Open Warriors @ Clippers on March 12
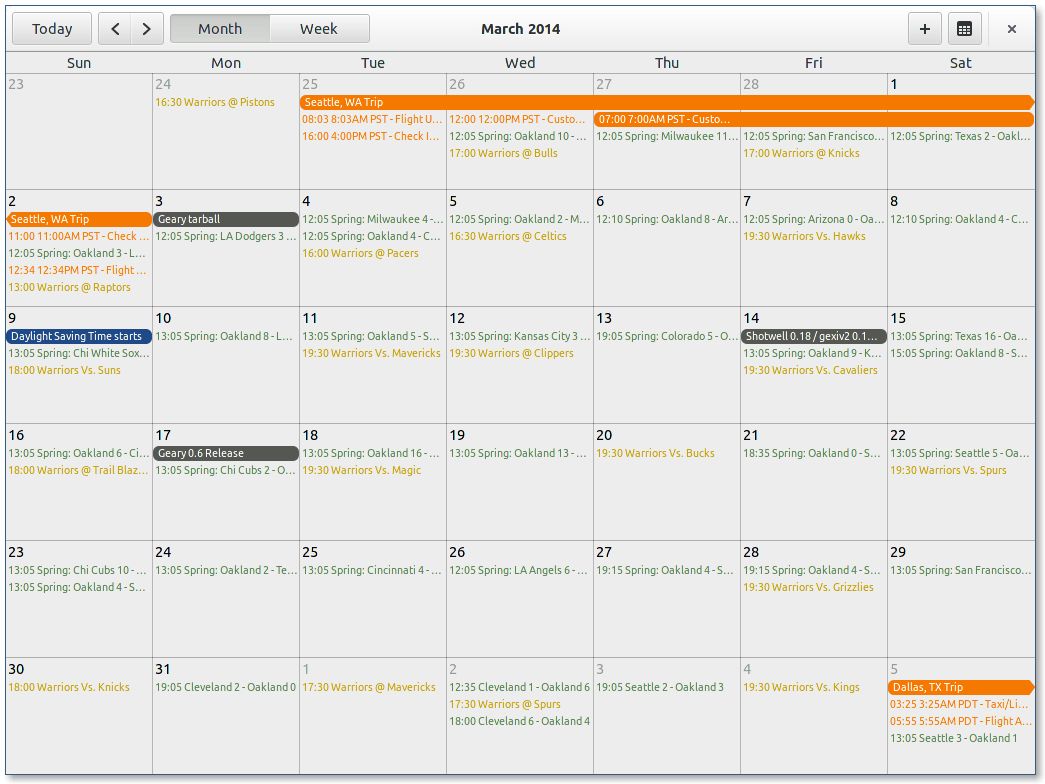 click(x=514, y=353)
